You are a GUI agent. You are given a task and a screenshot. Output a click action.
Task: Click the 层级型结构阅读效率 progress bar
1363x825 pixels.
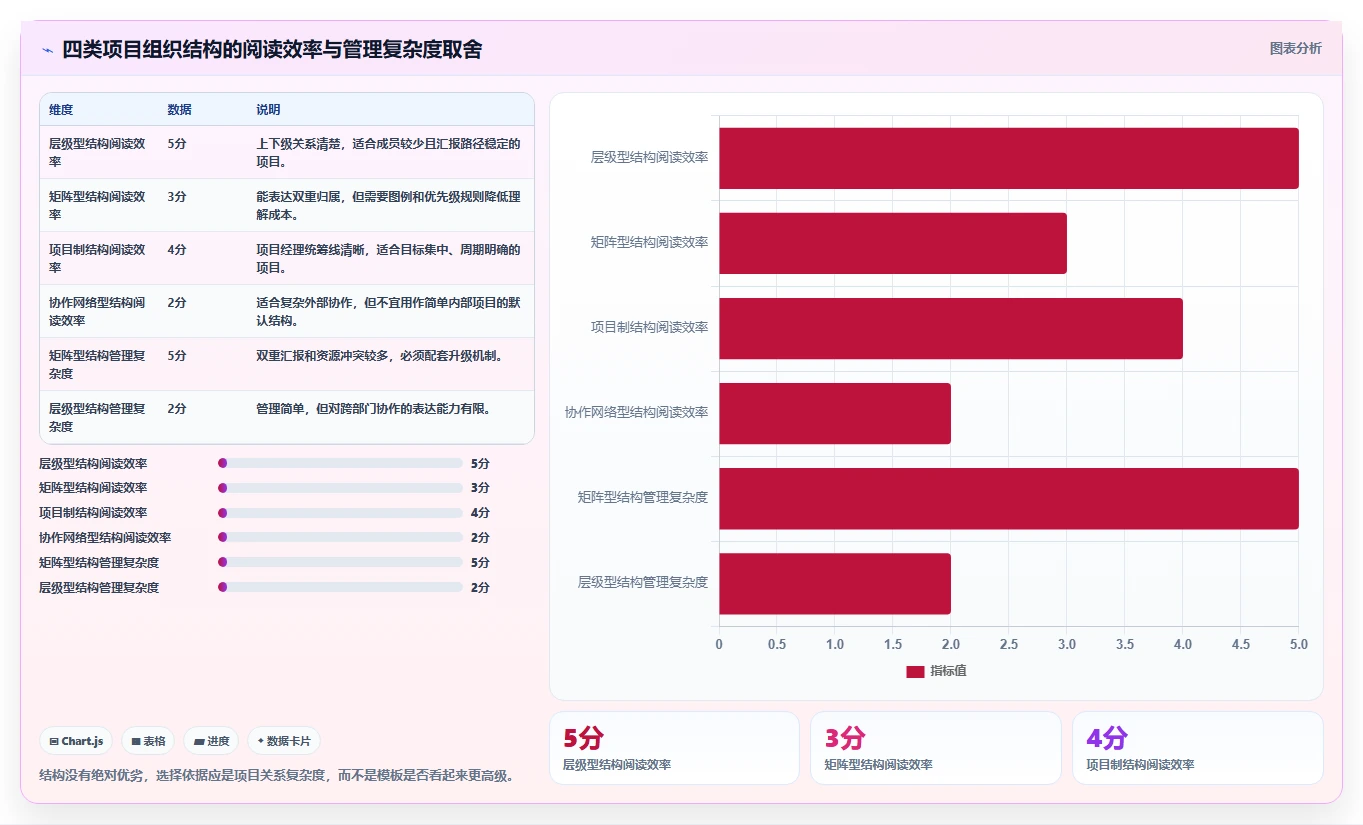340,463
